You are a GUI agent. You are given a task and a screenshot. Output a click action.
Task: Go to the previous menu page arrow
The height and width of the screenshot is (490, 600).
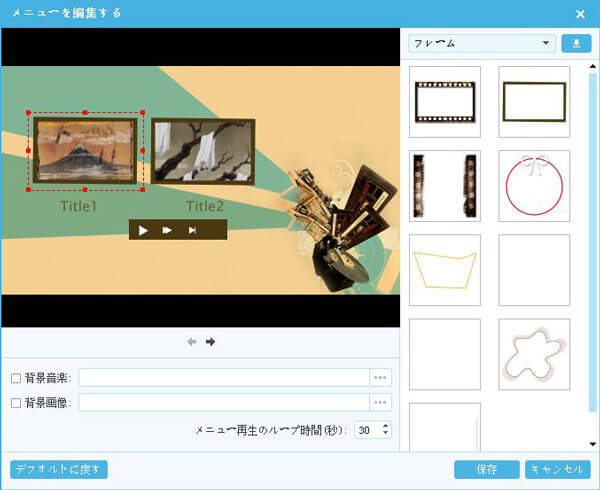click(x=192, y=342)
